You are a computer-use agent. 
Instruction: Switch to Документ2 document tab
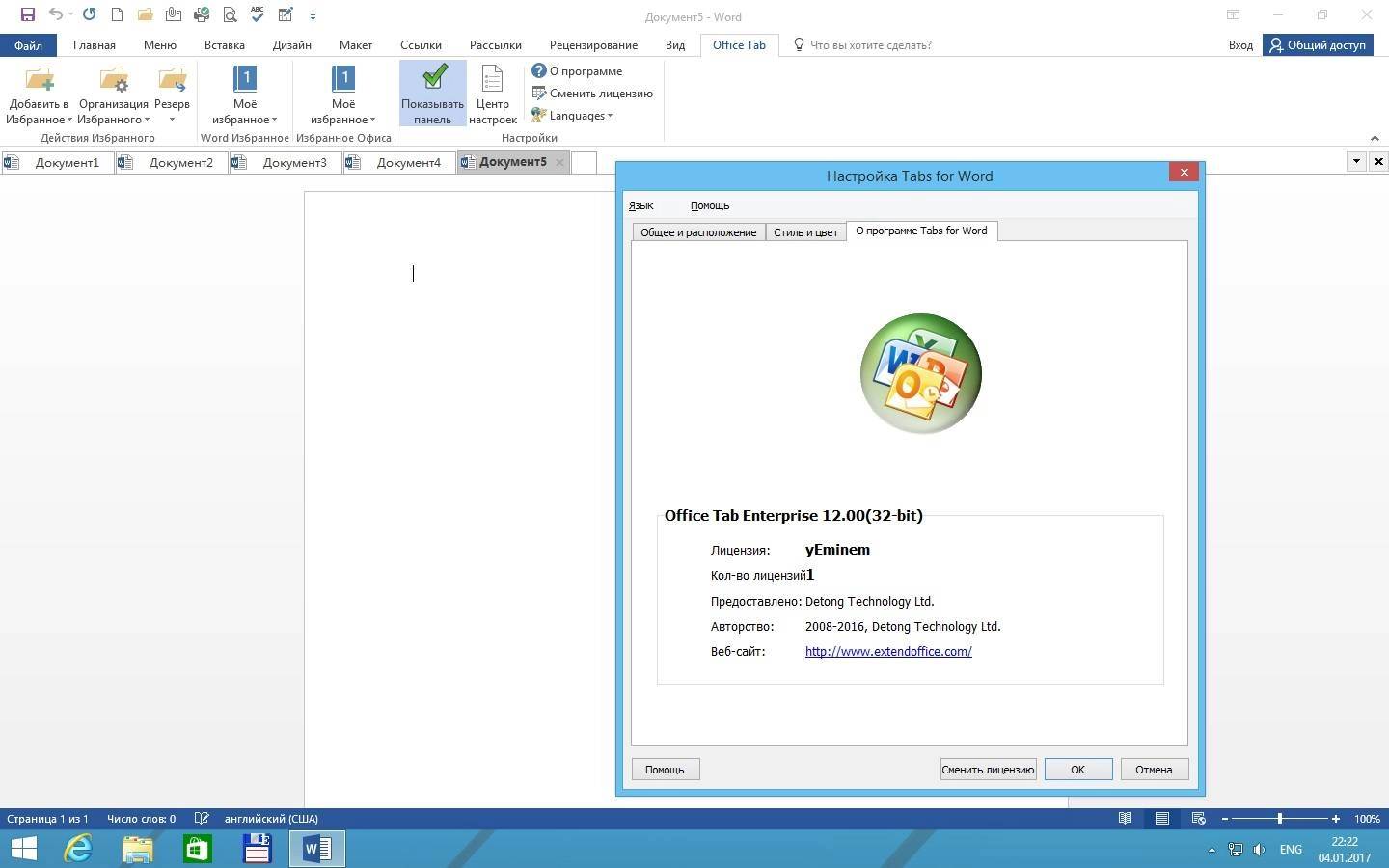(171, 162)
